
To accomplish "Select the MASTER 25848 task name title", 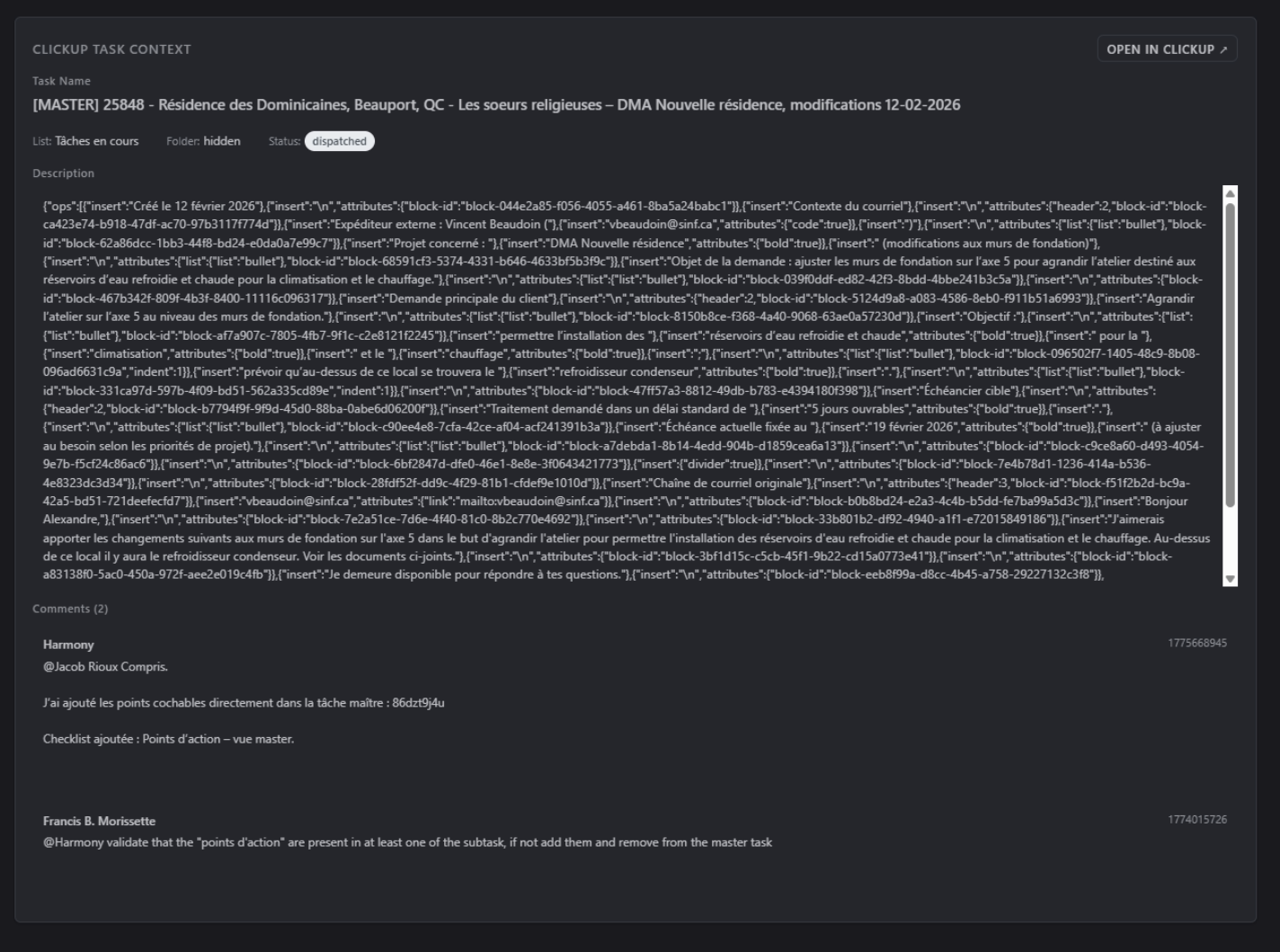I will tap(496, 105).
